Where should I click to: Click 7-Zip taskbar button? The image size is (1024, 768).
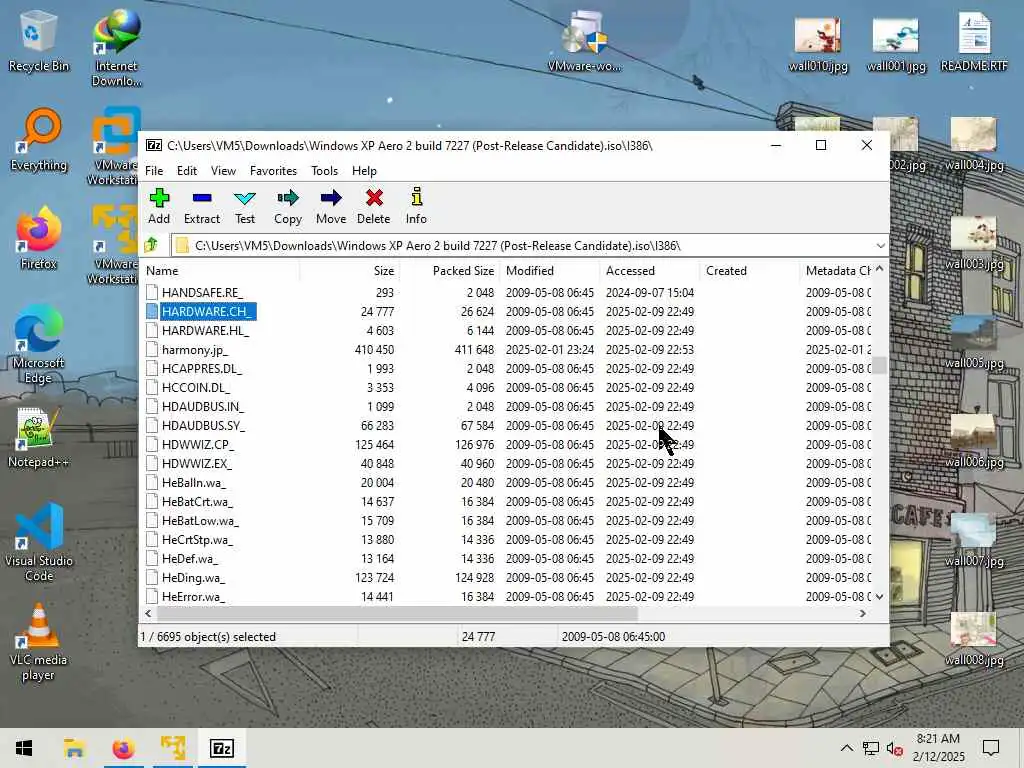pyautogui.click(x=222, y=748)
